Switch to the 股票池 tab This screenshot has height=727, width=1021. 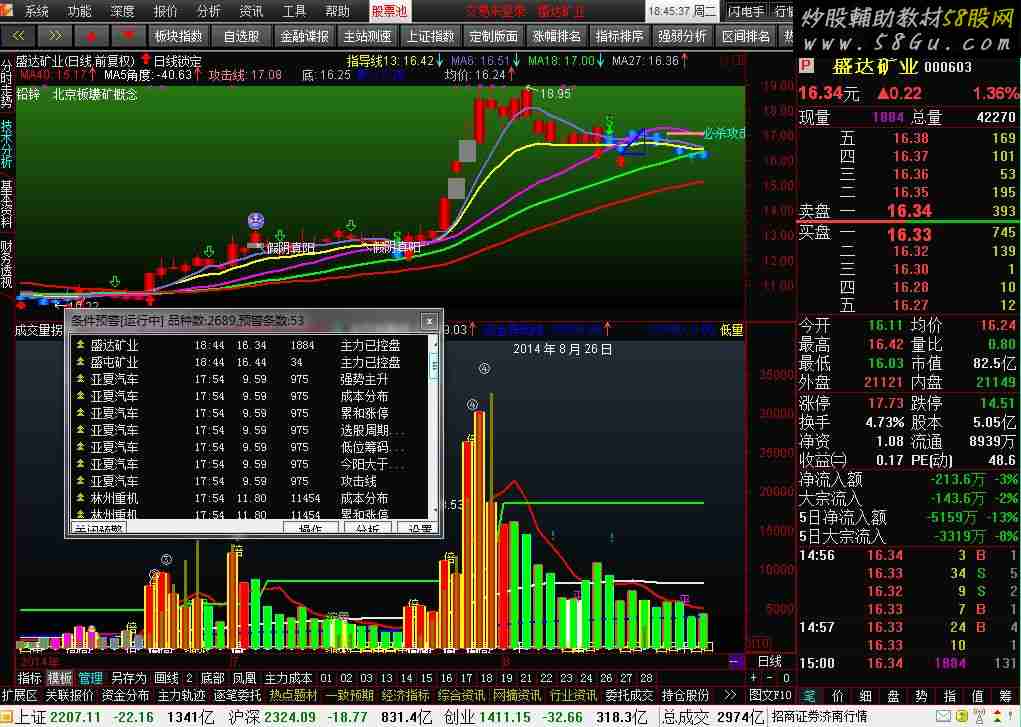coord(389,12)
